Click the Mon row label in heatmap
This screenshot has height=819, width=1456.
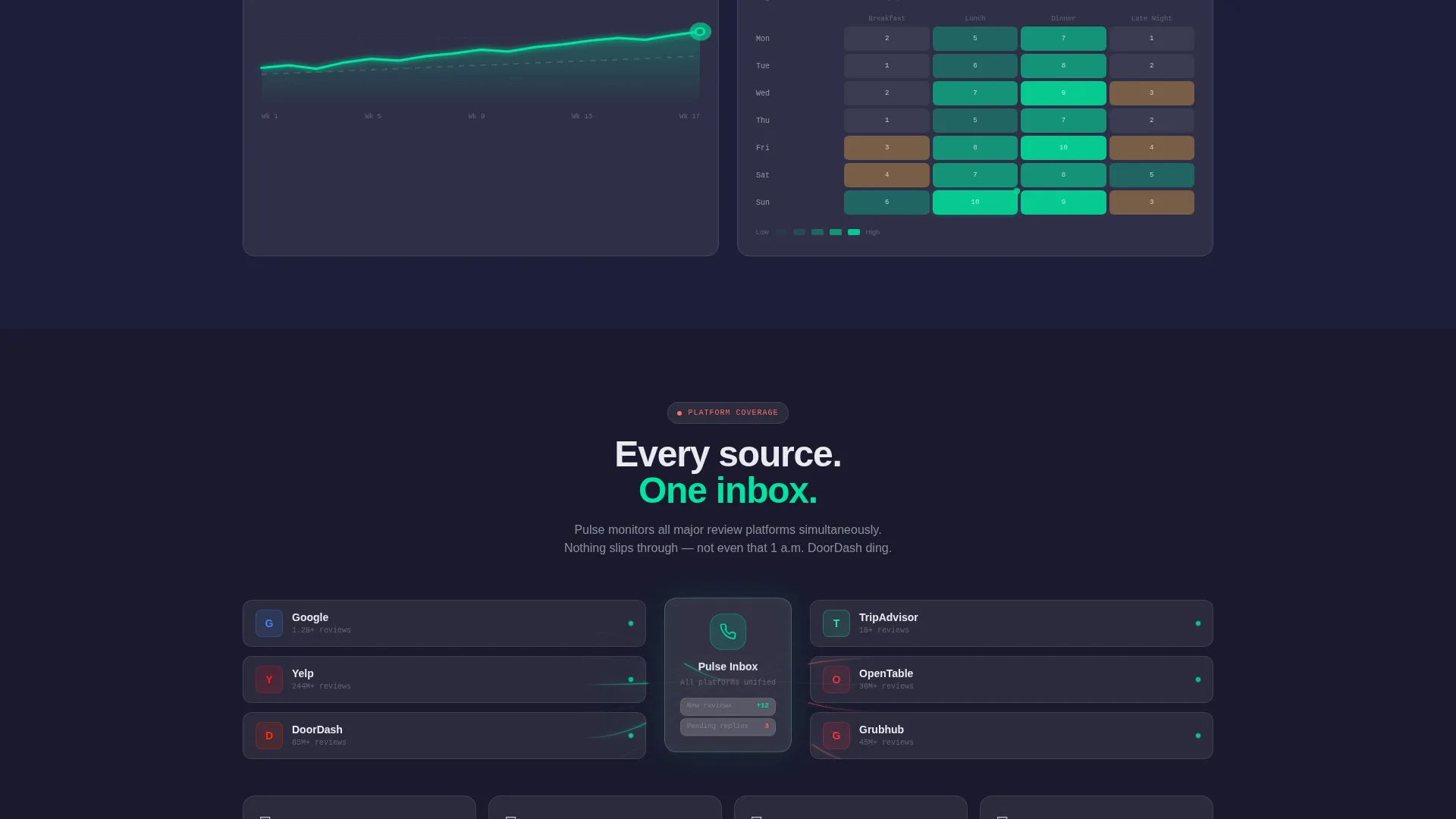[x=762, y=39]
